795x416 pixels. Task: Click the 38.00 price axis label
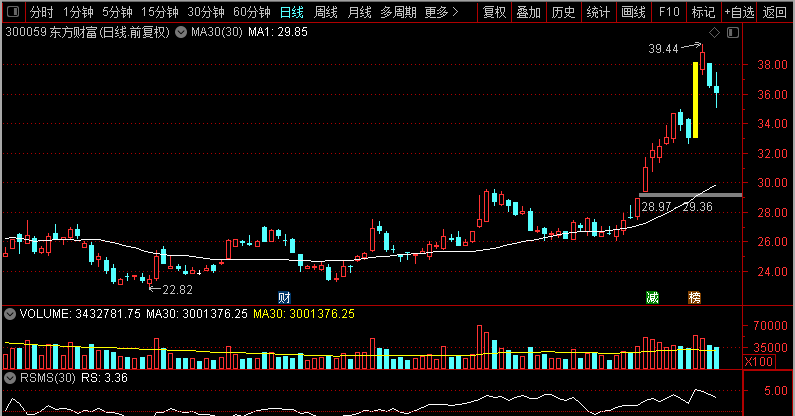click(x=773, y=65)
